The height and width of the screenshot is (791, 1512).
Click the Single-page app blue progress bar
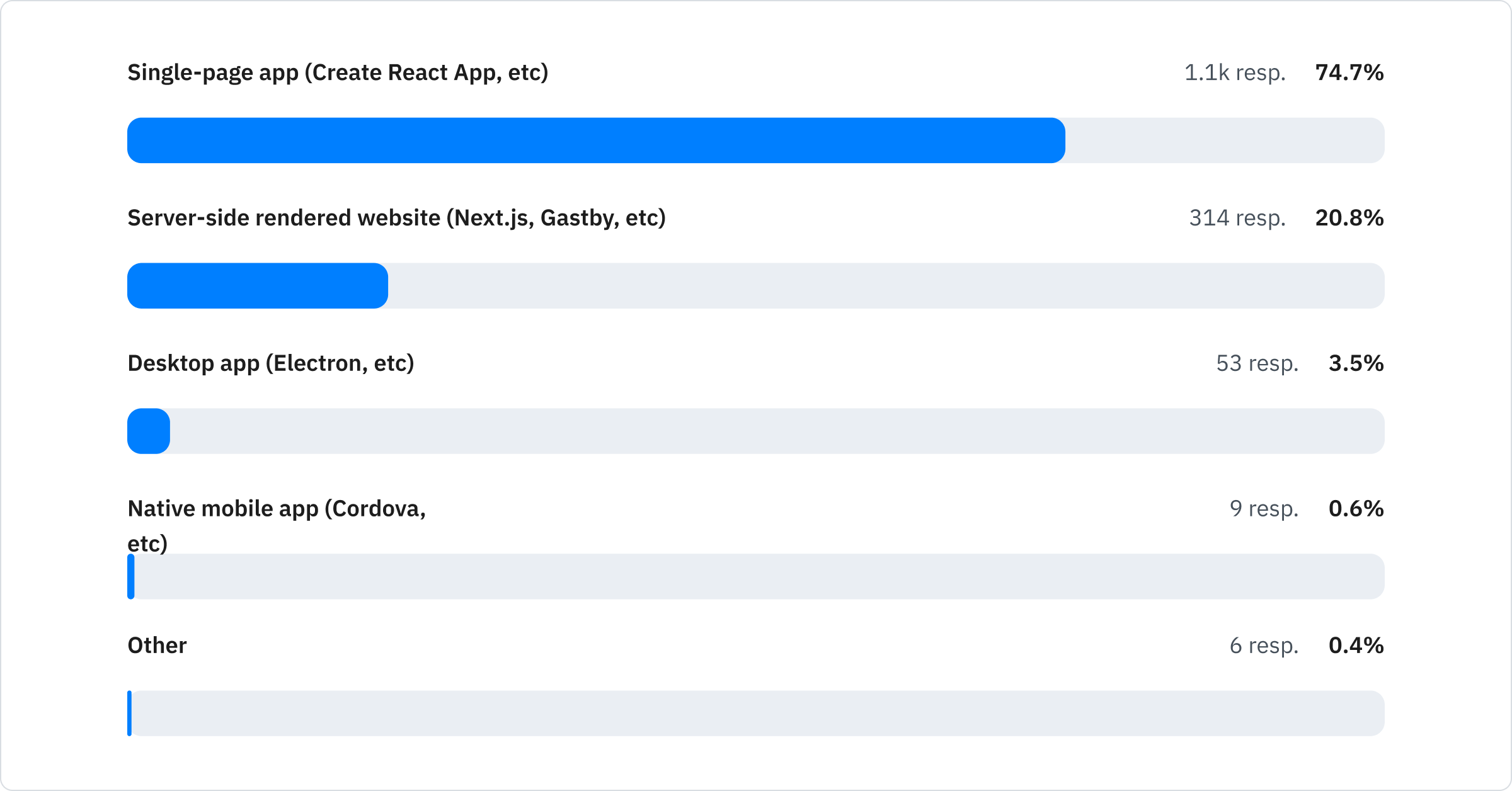pyautogui.click(x=595, y=140)
